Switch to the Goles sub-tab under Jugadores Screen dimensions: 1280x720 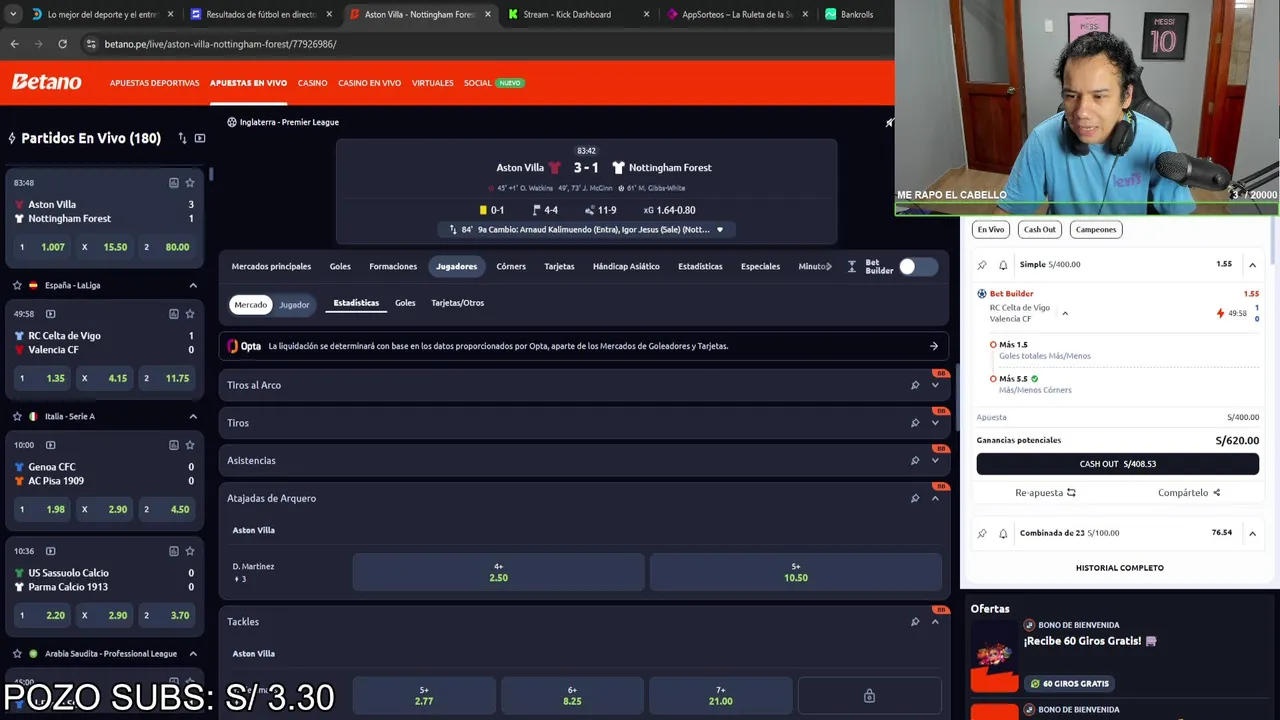[x=405, y=303]
